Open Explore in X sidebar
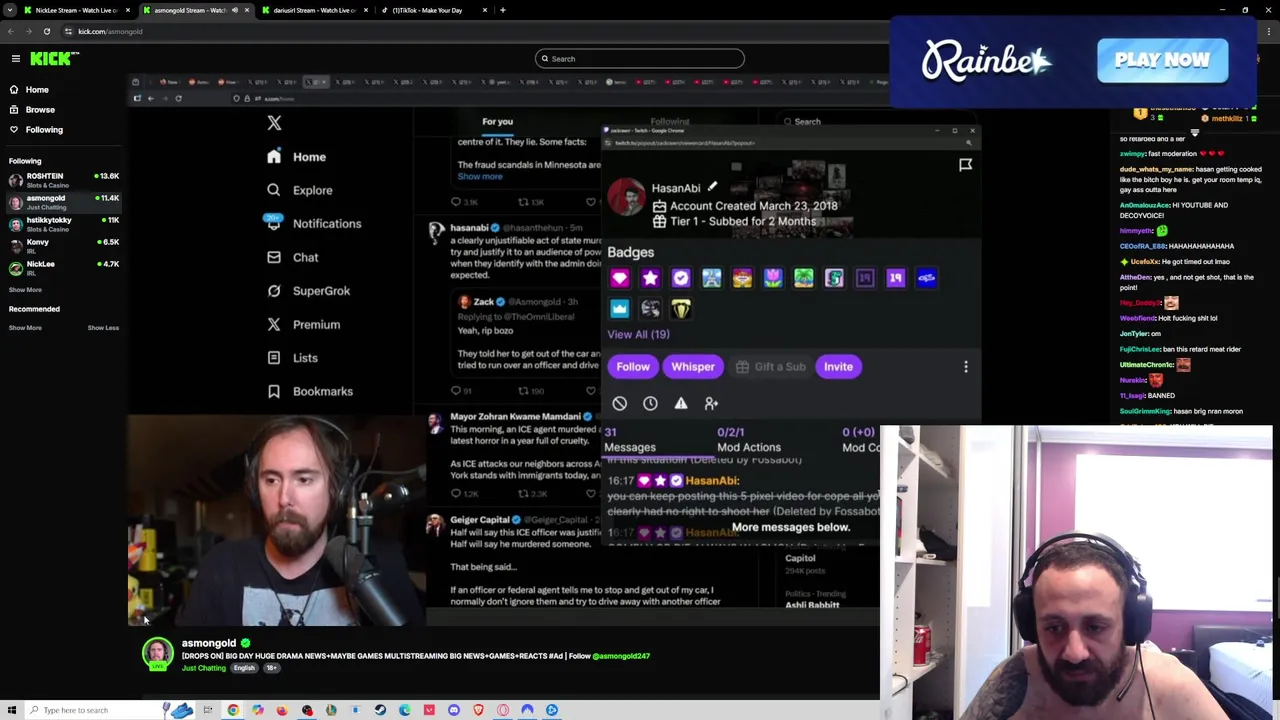The image size is (1280, 720). click(x=299, y=190)
